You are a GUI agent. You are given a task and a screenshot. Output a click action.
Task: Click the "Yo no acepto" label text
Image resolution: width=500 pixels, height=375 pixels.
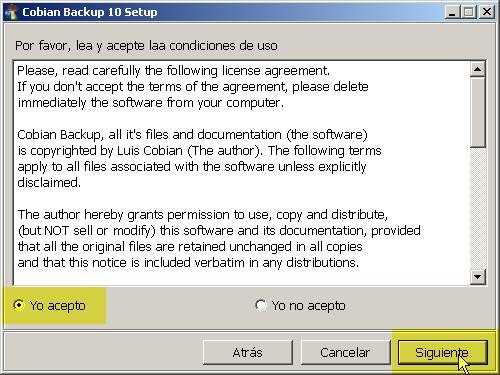[308, 306]
